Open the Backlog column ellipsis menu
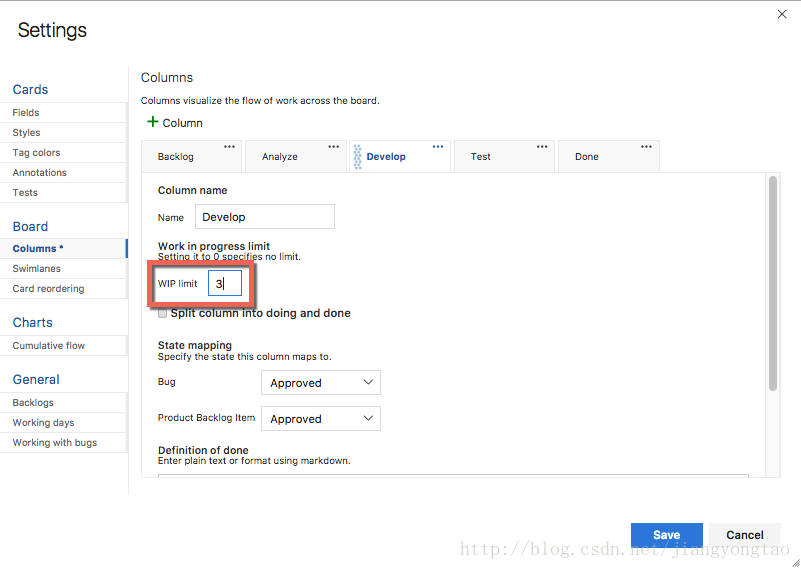This screenshot has height=569, width=801. coord(229,147)
